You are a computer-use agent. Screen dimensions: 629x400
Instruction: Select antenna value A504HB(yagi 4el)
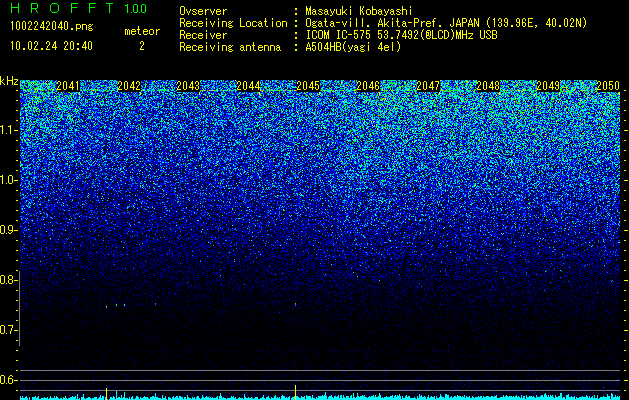click(353, 47)
